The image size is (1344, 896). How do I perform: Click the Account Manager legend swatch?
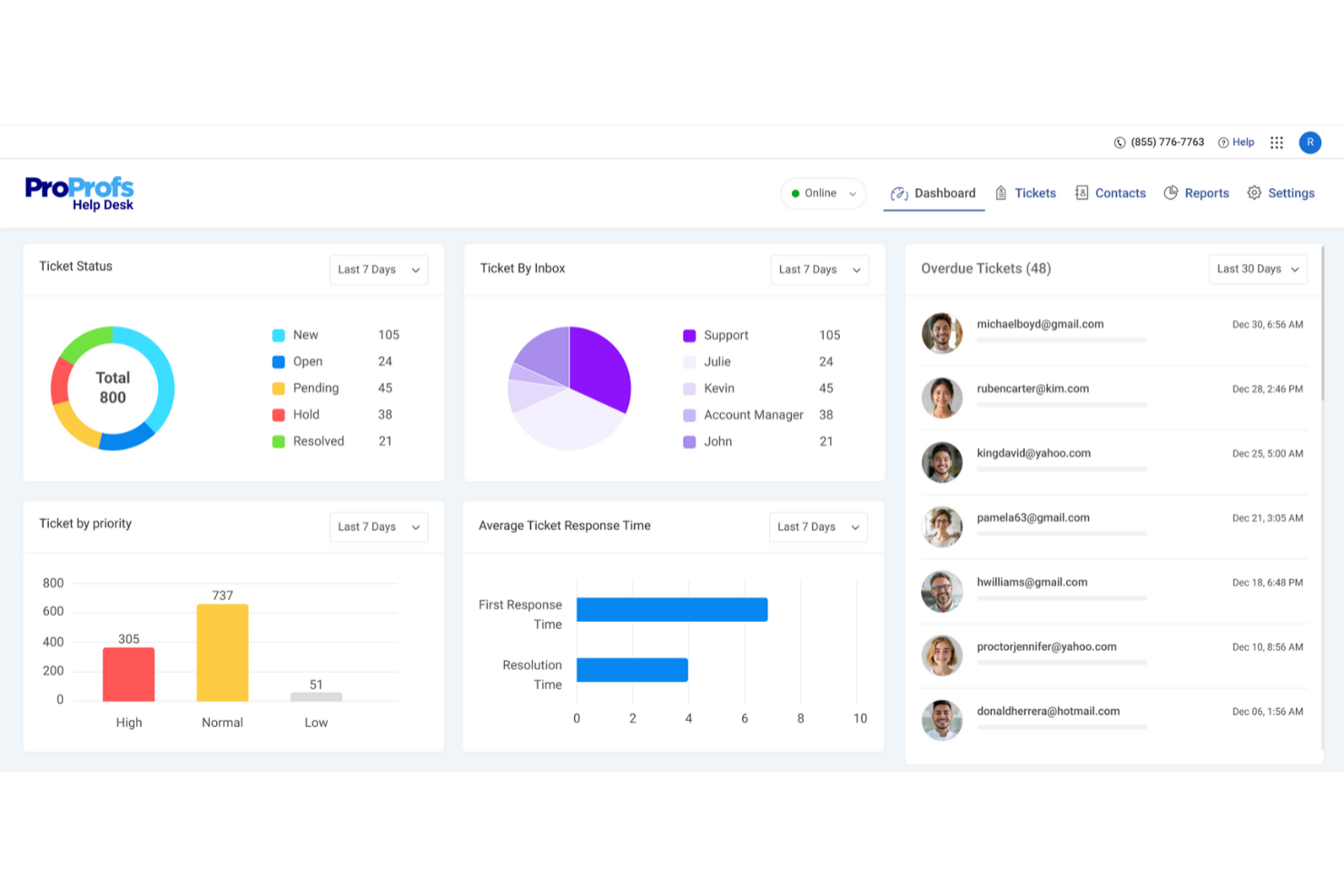click(x=689, y=415)
